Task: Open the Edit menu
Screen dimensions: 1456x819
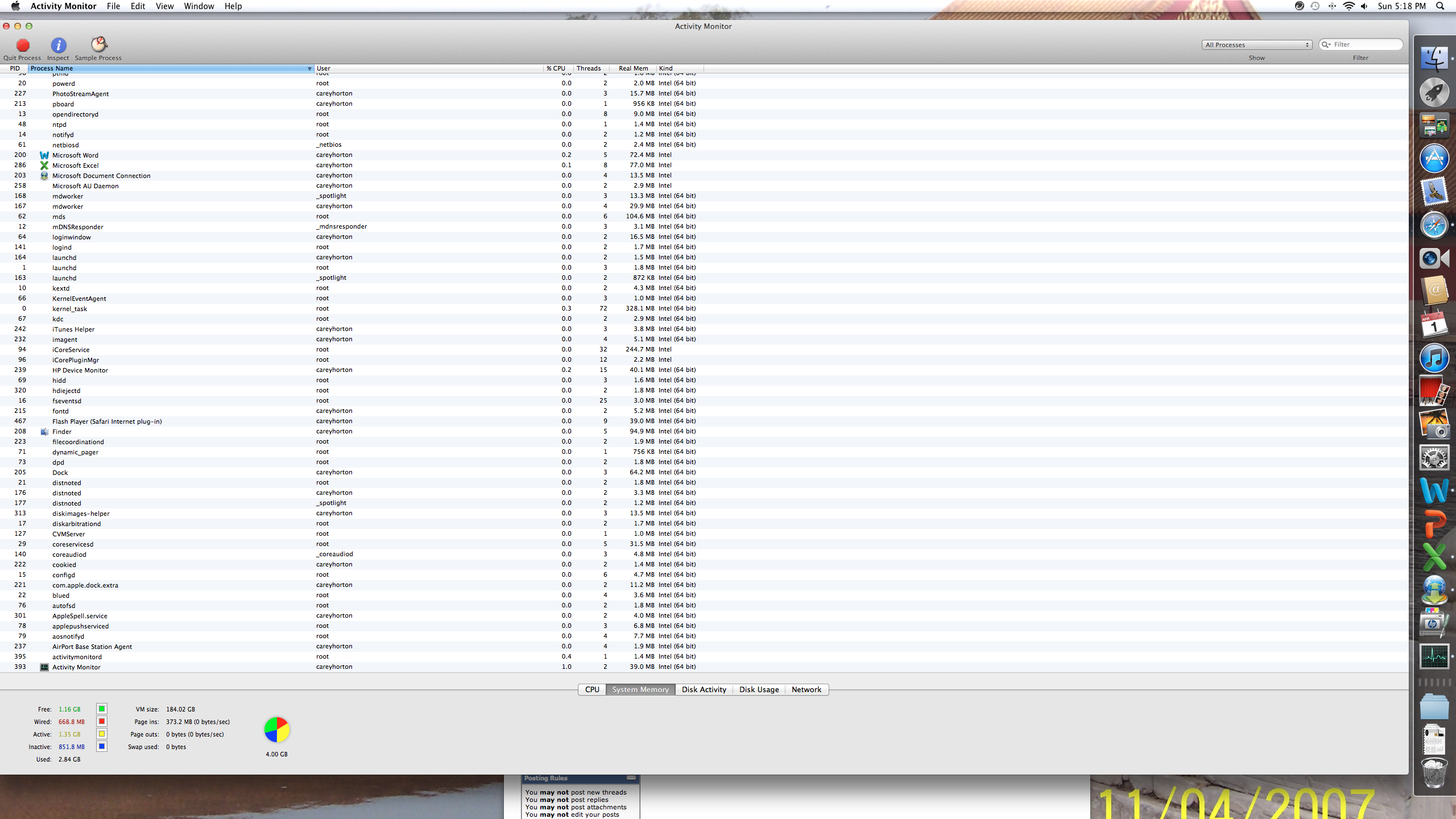Action: pyautogui.click(x=138, y=6)
